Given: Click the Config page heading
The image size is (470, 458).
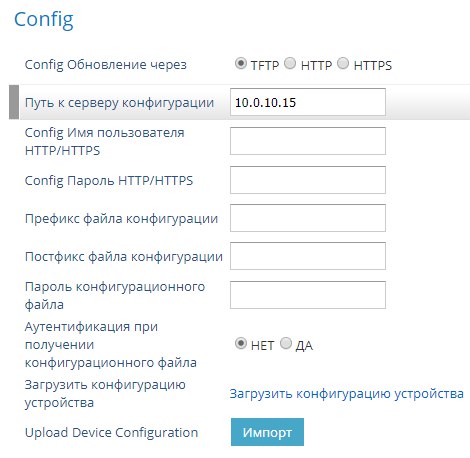Looking at the screenshot, I should [44, 20].
